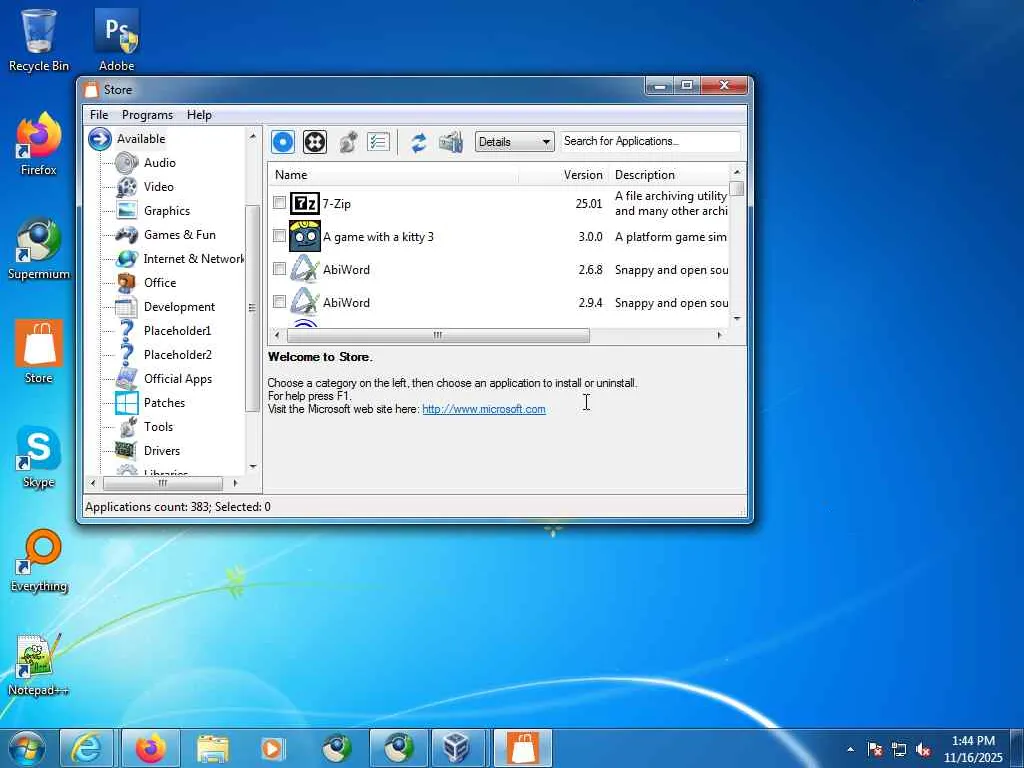Click the Update Database toolbar icon

click(x=451, y=142)
